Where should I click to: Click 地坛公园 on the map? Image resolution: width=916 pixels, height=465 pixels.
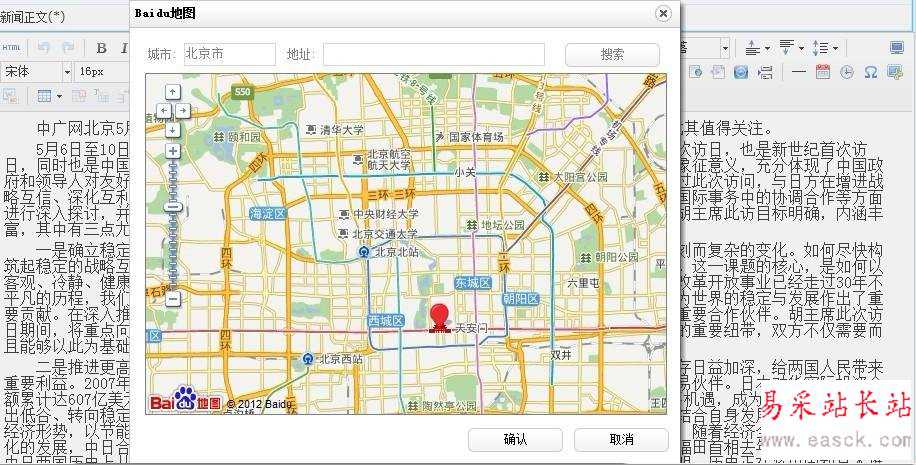click(x=495, y=224)
